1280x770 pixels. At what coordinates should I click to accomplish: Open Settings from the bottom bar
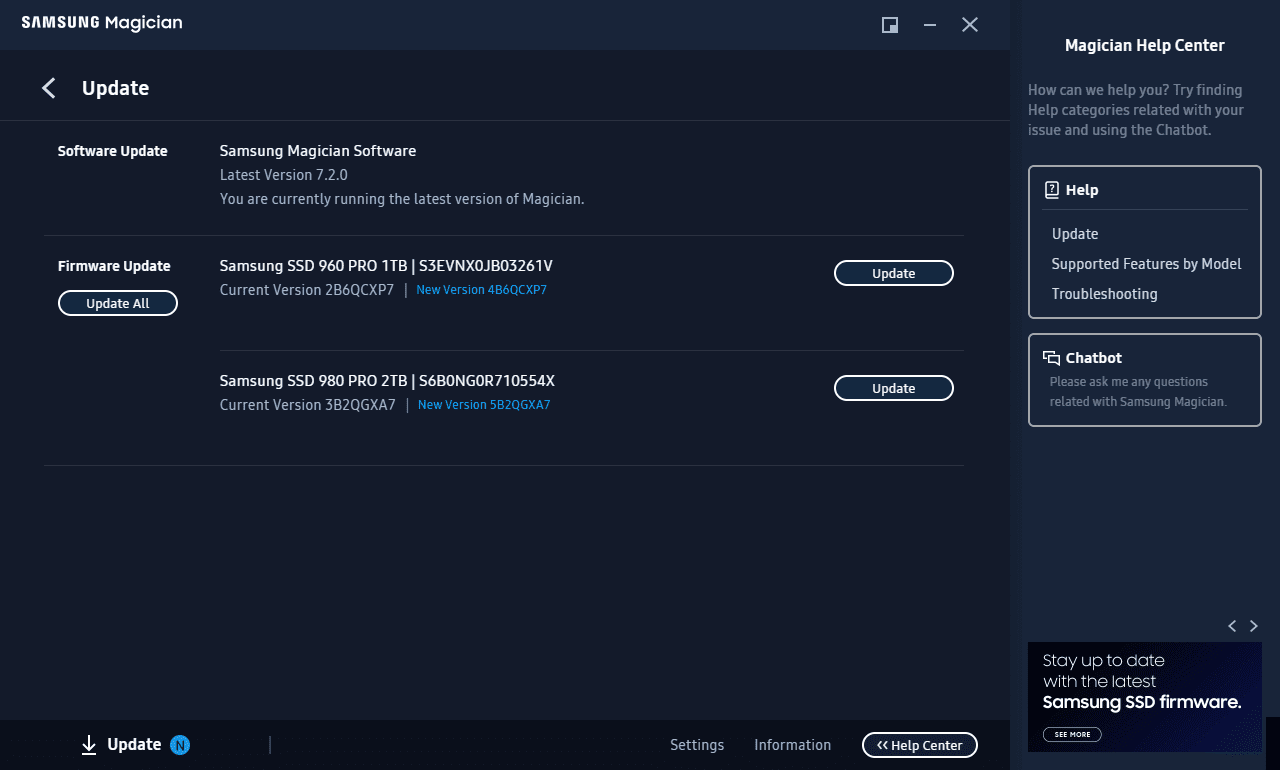point(697,744)
